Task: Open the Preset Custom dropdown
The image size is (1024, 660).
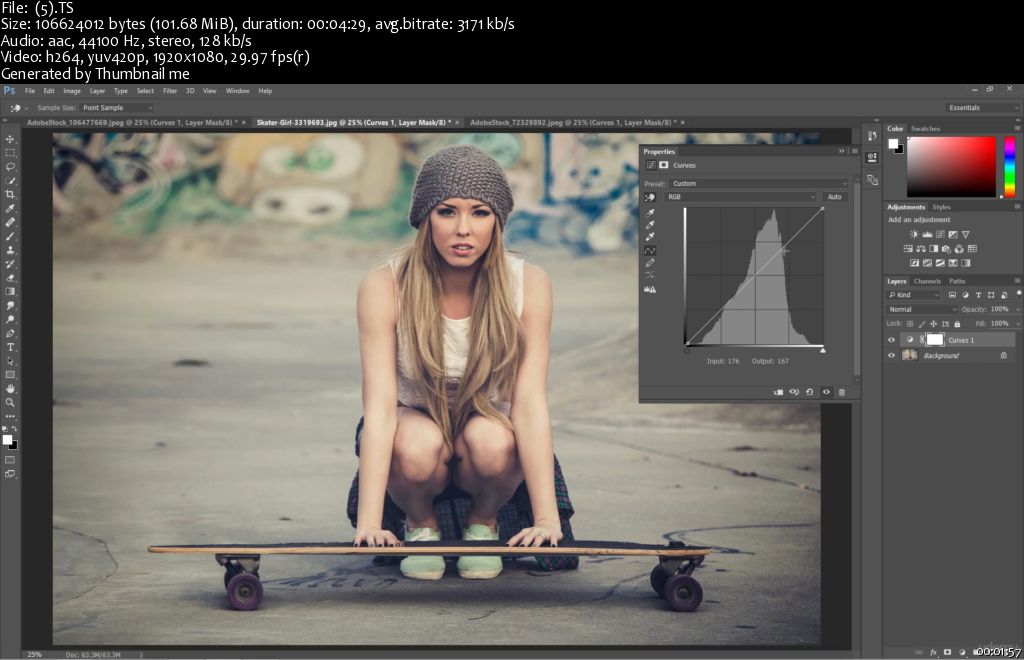Action: (758, 183)
